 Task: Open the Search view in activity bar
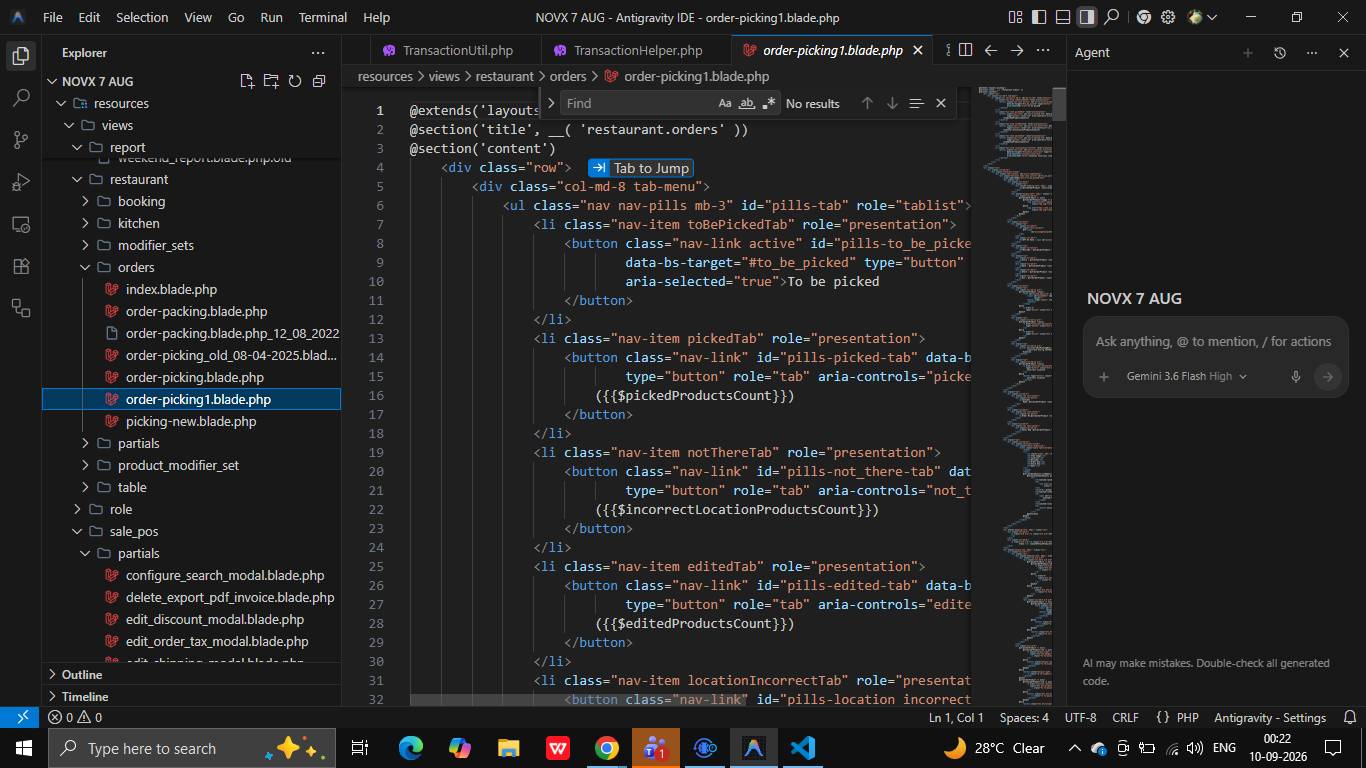21,98
